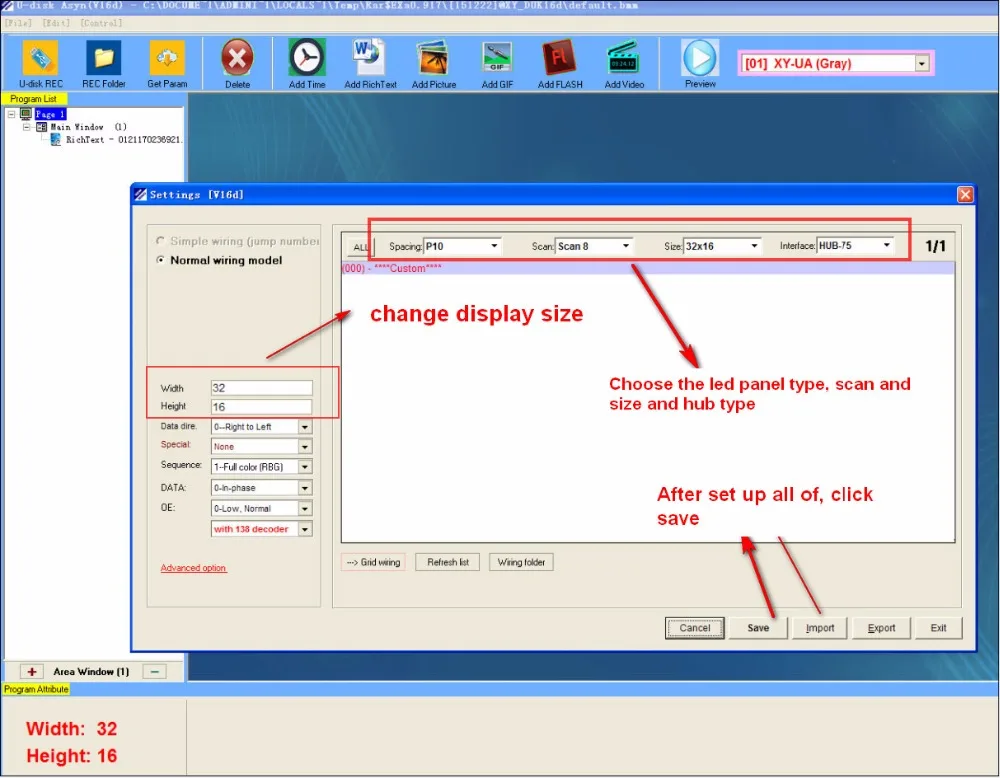
Task: Click the Grid wiring button
Action: pyautogui.click(x=373, y=562)
